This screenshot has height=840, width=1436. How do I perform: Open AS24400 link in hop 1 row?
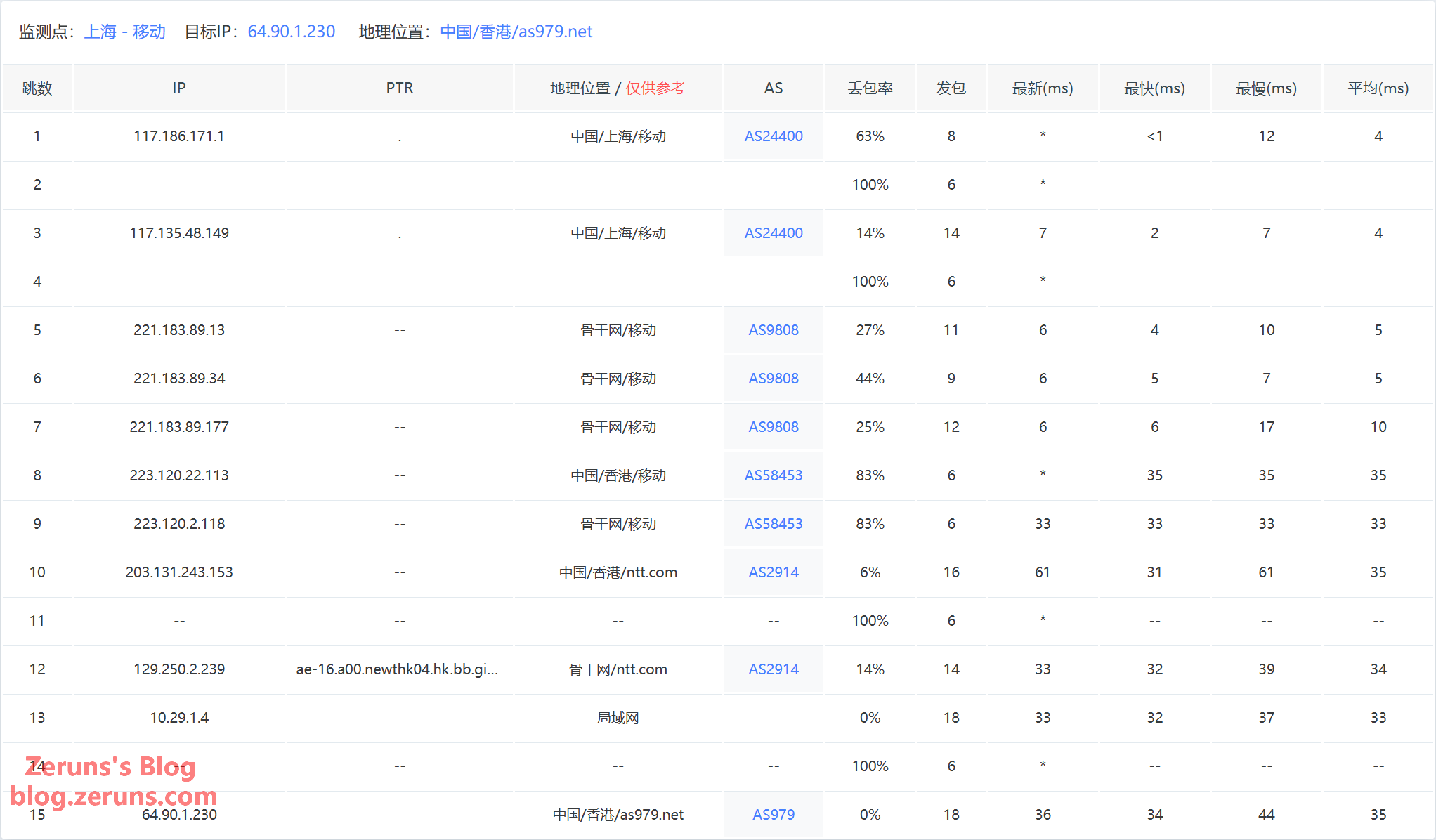click(x=773, y=136)
